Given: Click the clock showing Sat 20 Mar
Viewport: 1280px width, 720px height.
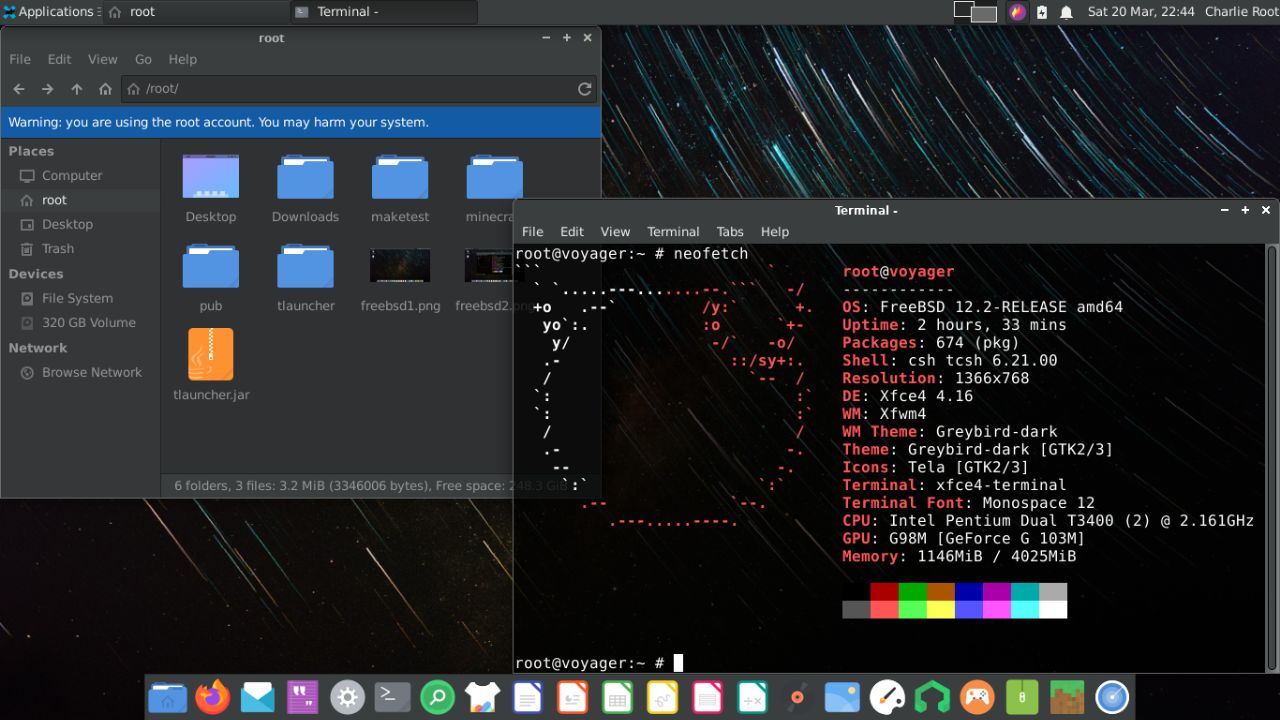Looking at the screenshot, I should pos(1141,12).
